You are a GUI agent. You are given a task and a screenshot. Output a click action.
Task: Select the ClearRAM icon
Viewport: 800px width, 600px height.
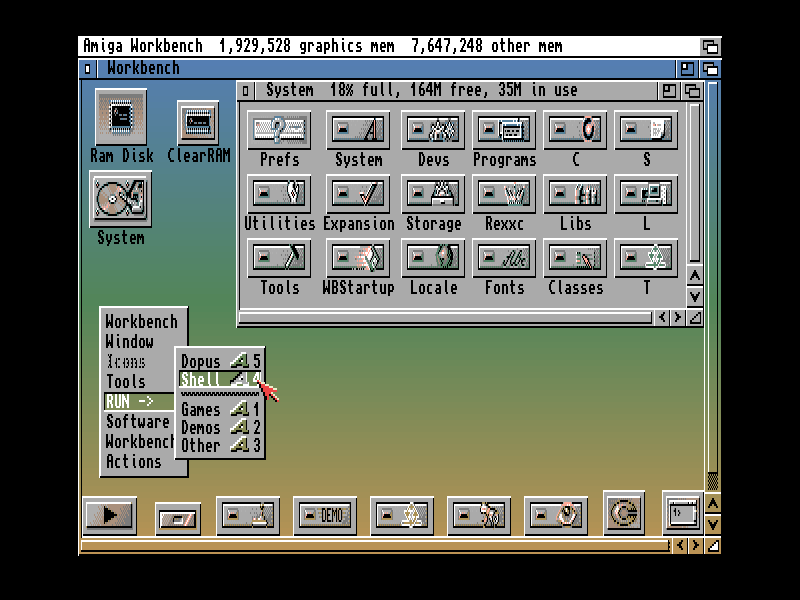coord(198,122)
